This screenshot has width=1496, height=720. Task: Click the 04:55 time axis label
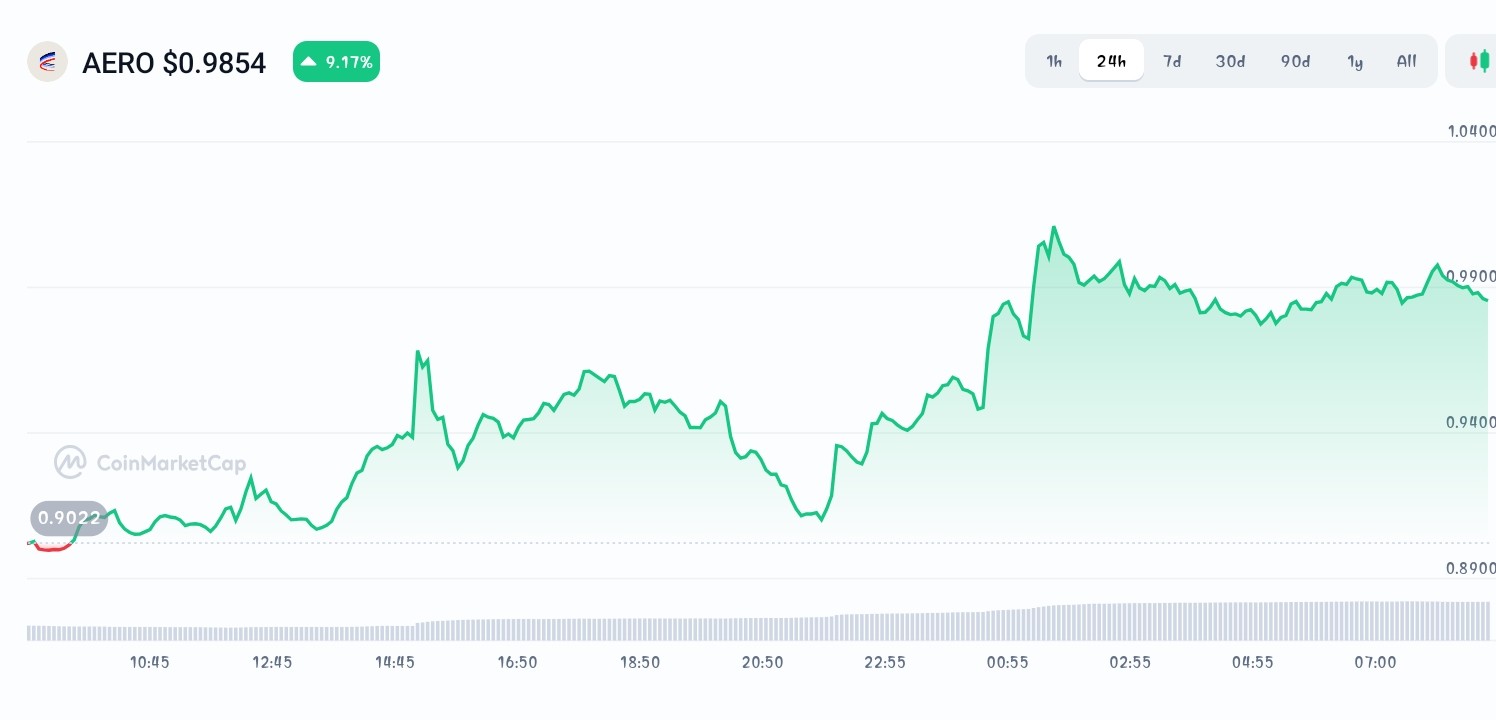click(x=1252, y=662)
